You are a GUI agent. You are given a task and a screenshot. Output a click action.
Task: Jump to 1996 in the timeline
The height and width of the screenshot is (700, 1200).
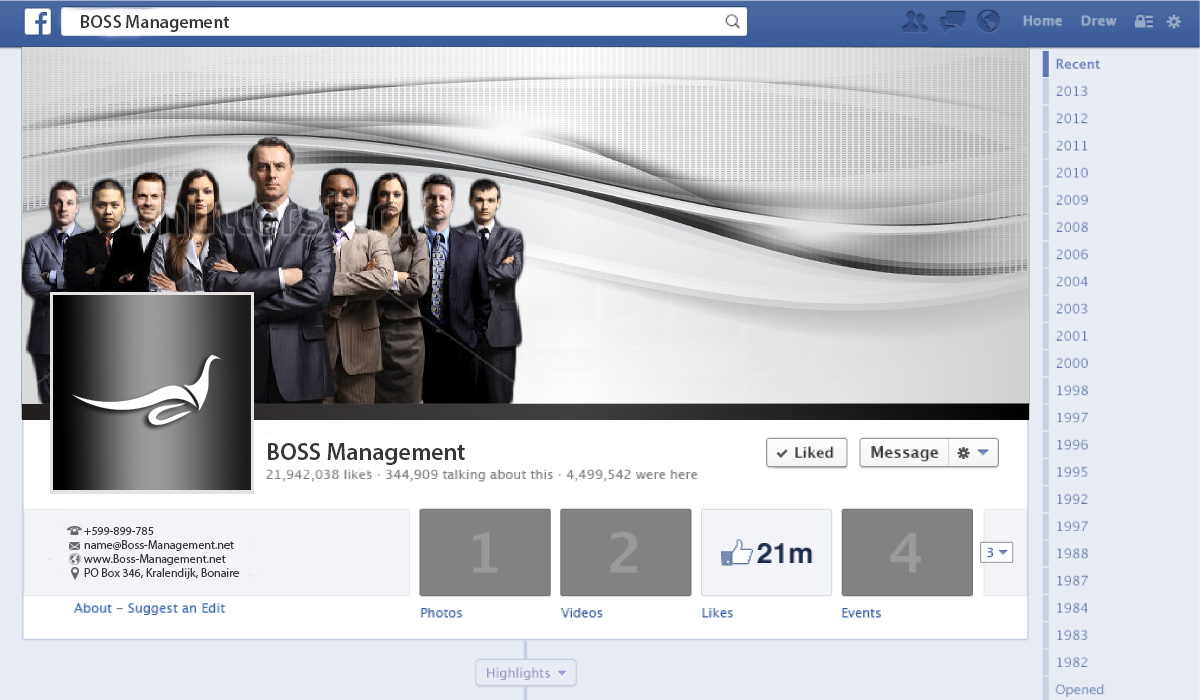[1071, 445]
